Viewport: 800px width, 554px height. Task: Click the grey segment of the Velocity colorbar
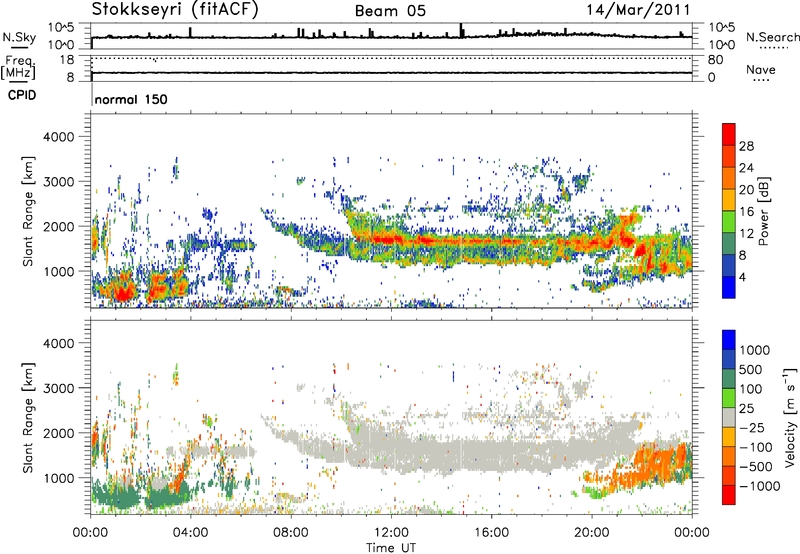(729, 418)
